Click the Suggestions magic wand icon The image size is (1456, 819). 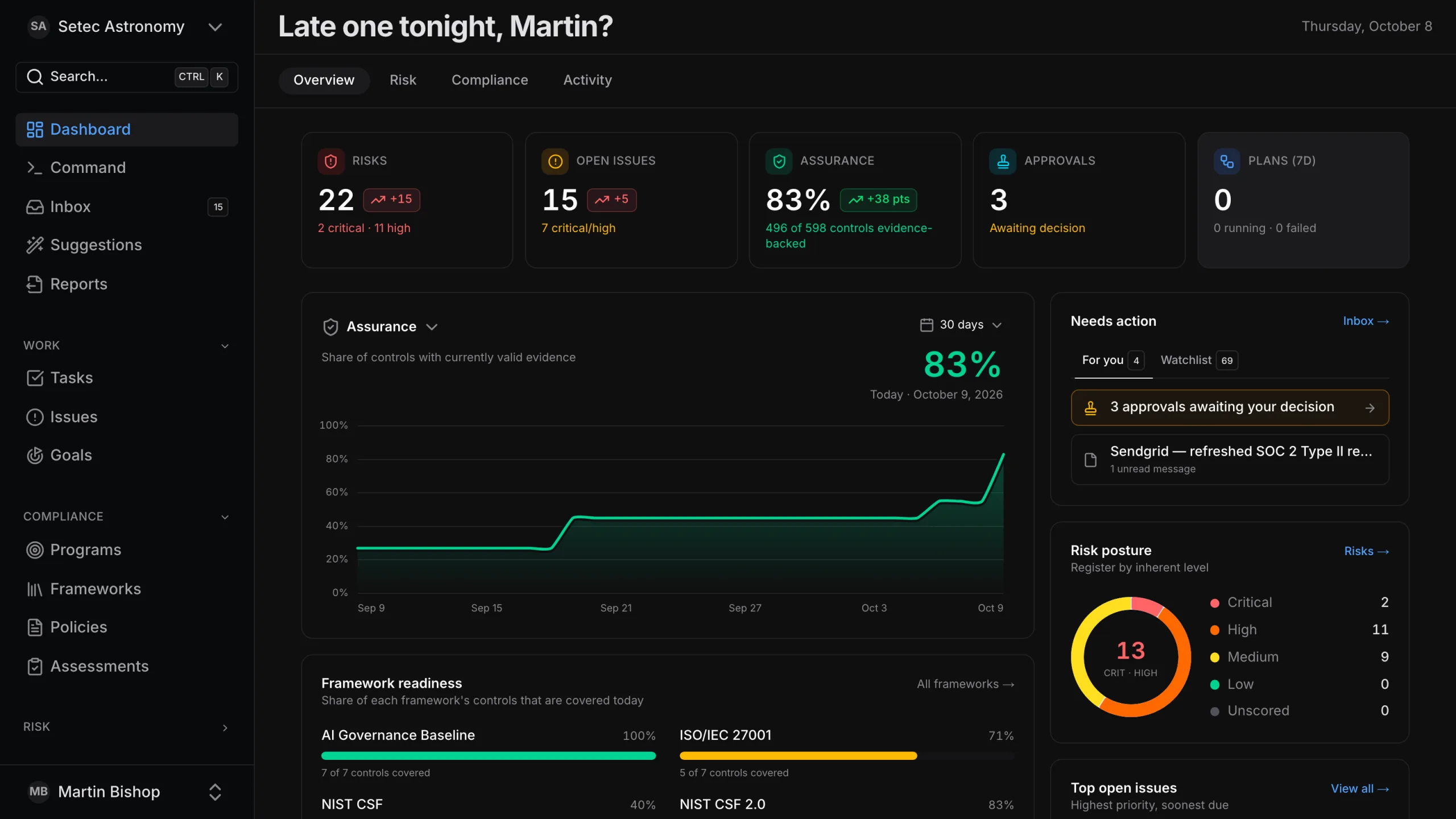35,245
